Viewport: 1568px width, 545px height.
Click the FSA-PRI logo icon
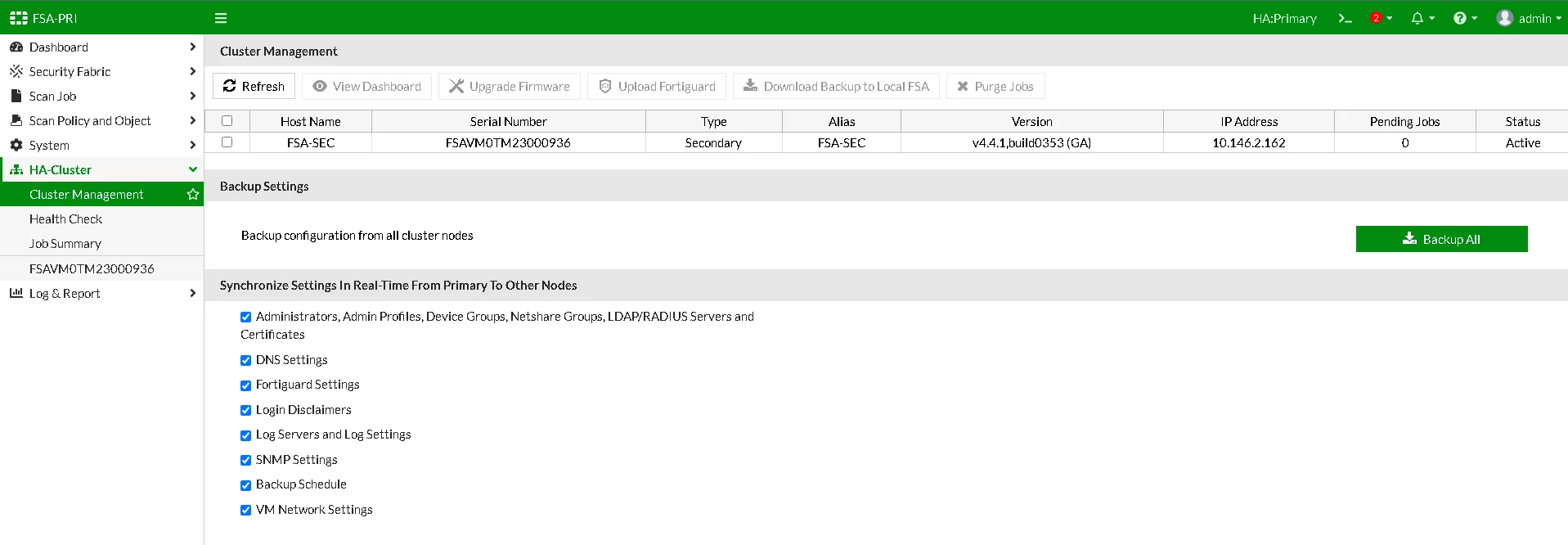pos(19,17)
